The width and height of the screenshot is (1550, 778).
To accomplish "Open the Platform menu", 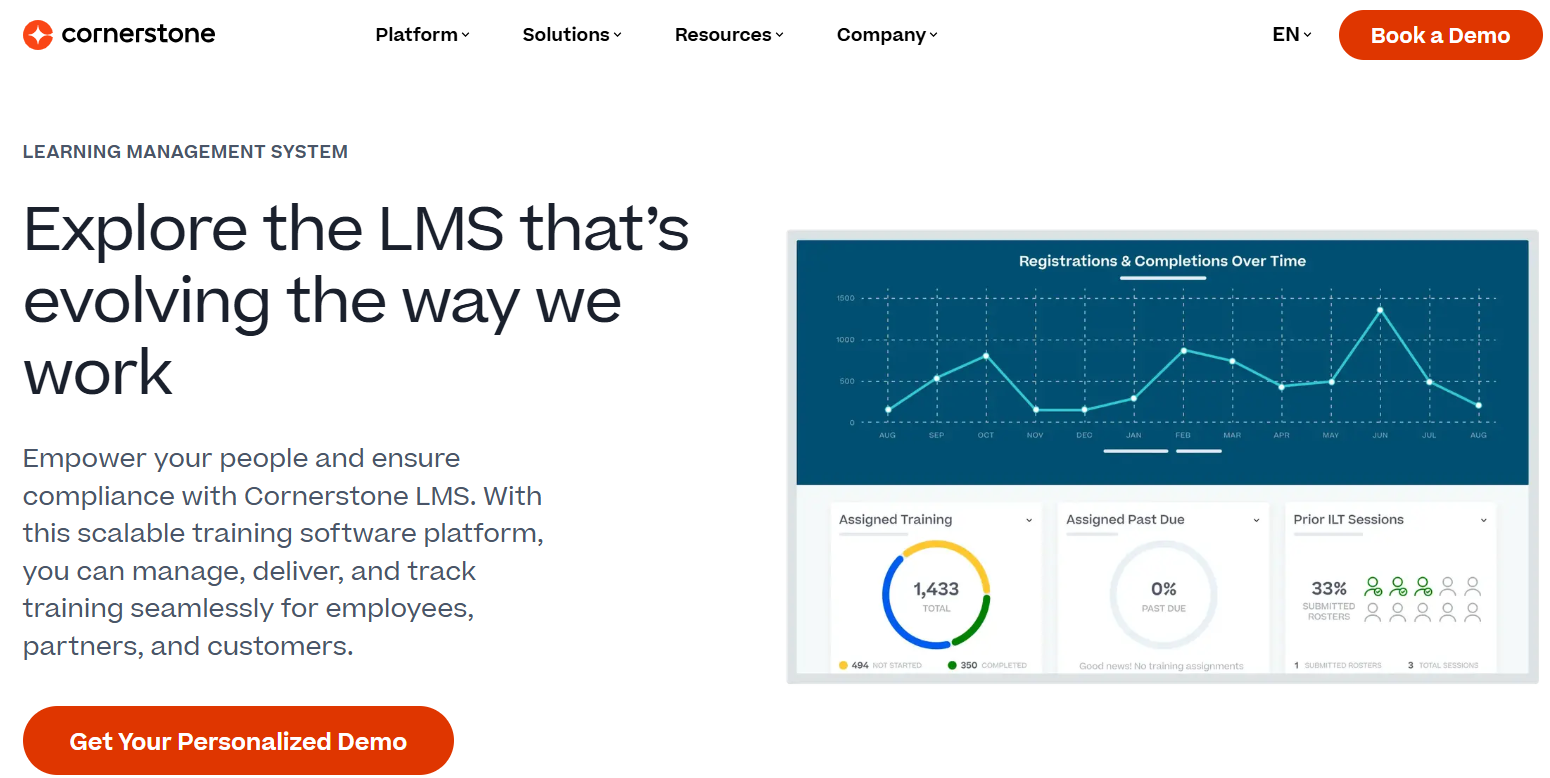I will pyautogui.click(x=422, y=35).
